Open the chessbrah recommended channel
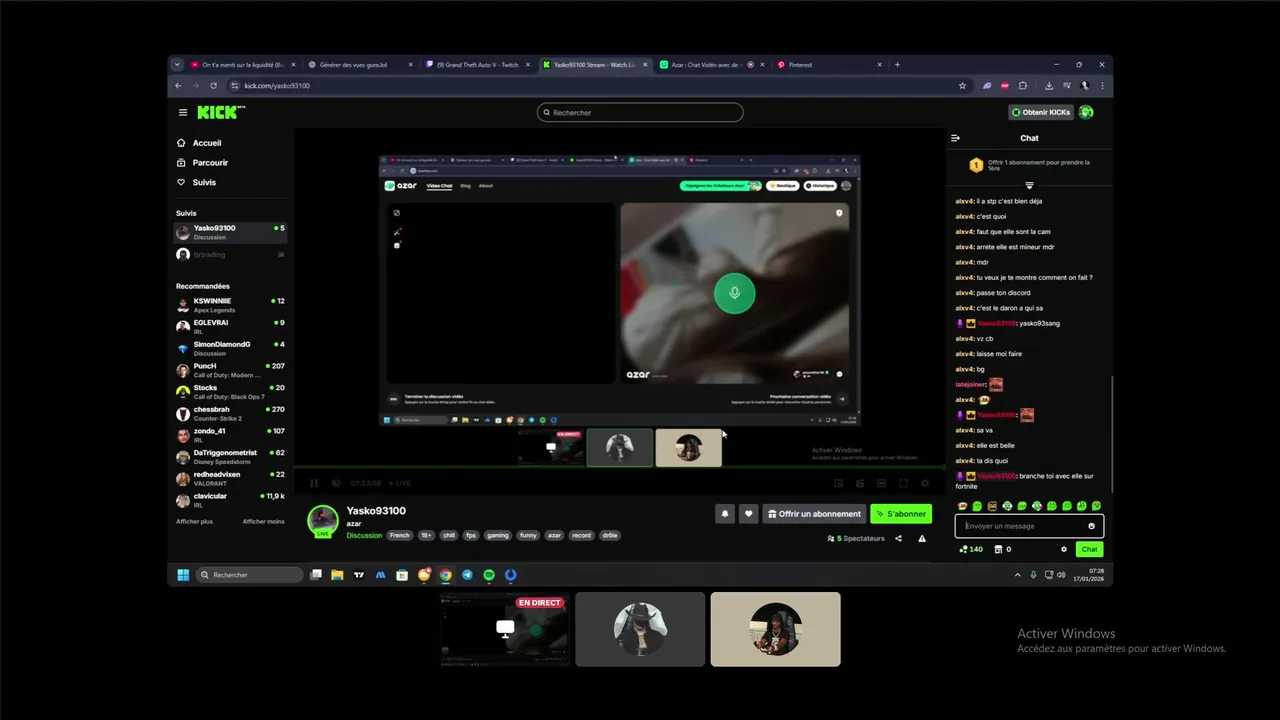Viewport: 1280px width, 720px height. tap(230, 413)
